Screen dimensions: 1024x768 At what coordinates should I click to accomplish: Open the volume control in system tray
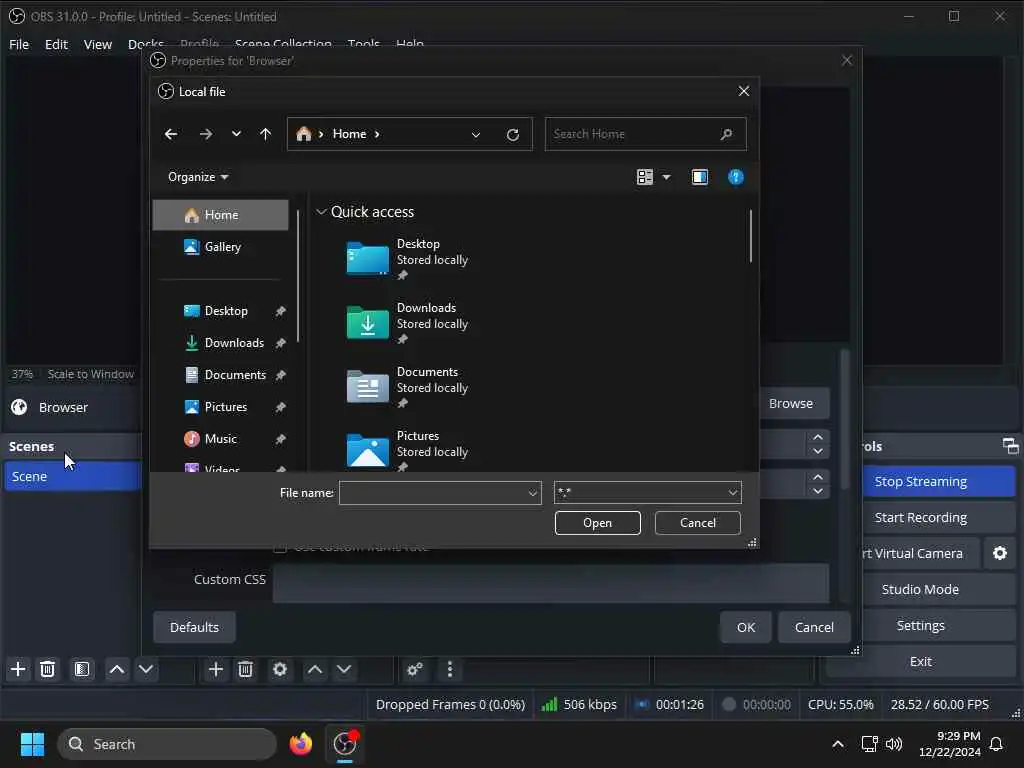pyautogui.click(x=893, y=744)
